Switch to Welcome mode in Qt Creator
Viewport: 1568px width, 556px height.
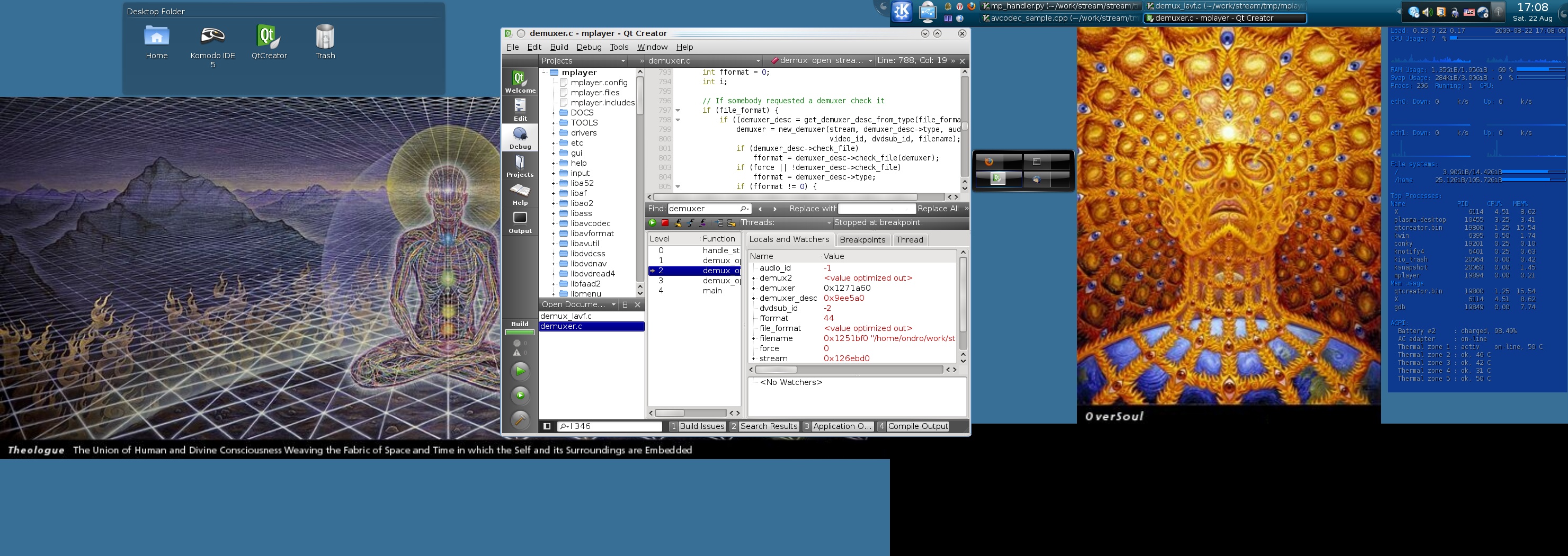click(520, 82)
